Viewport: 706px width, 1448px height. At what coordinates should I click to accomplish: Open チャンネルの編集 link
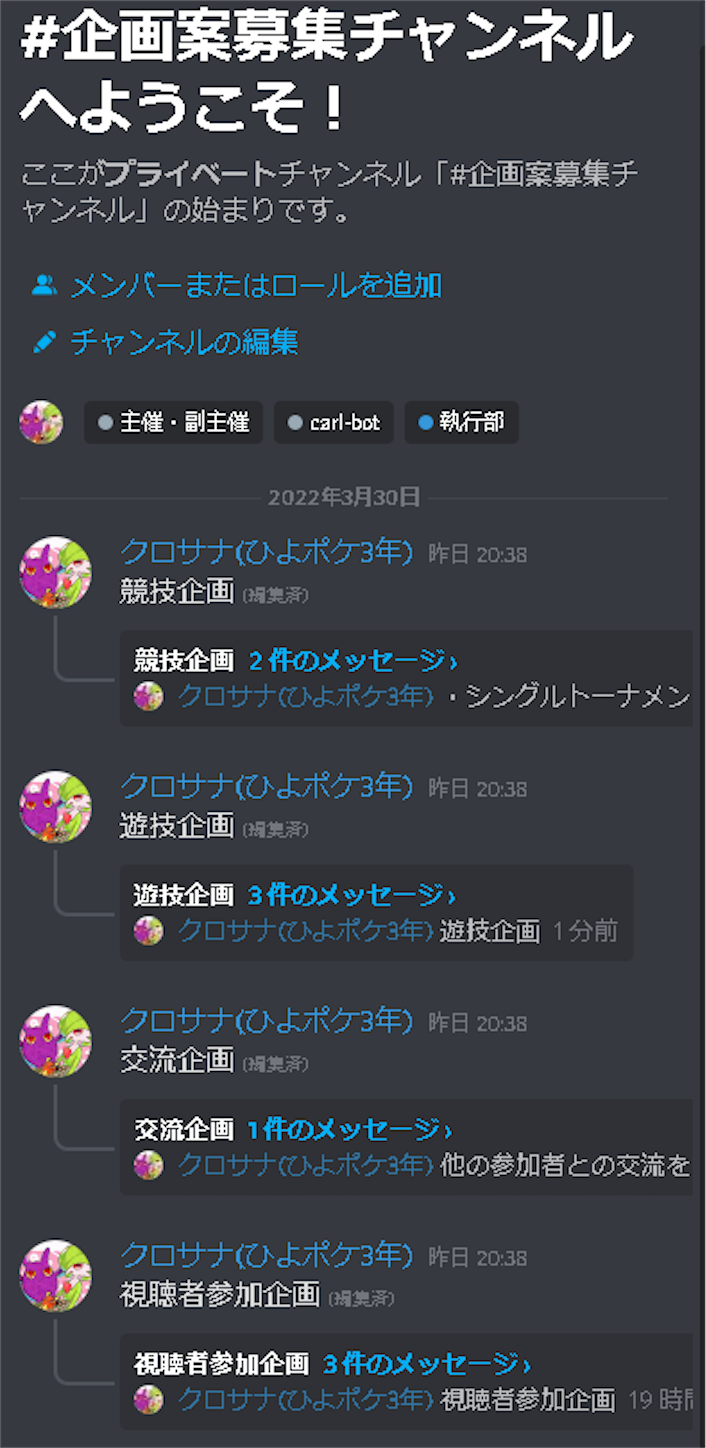tap(184, 343)
